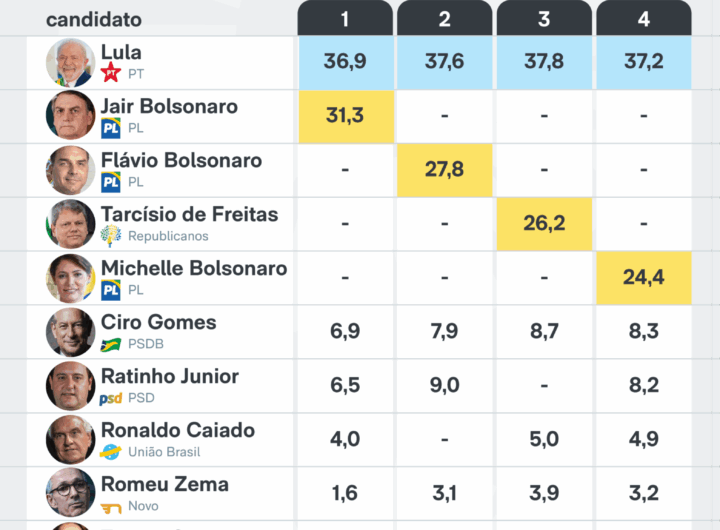
Task: Click the União Brasil party icon
Action: [x=111, y=452]
